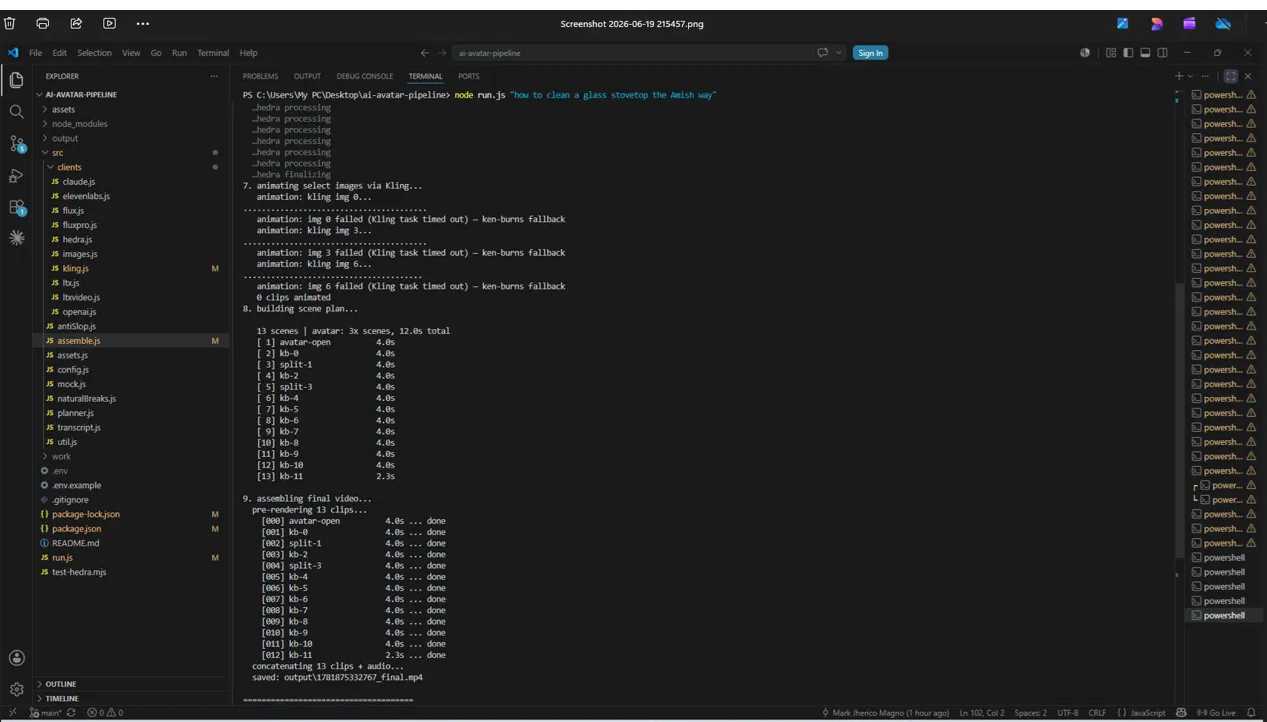Open the Selection menu
Screen dimensions: 1267x722
(94, 53)
